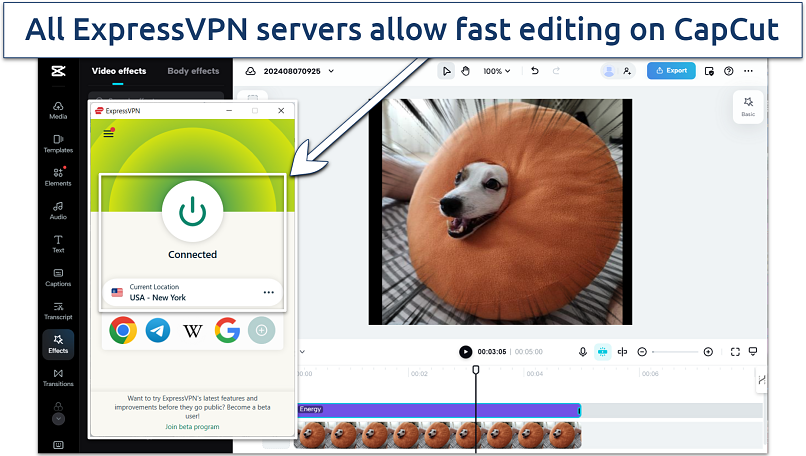Open the project name dropdown 202408070925
The width and height of the screenshot is (806, 456).
pos(299,71)
